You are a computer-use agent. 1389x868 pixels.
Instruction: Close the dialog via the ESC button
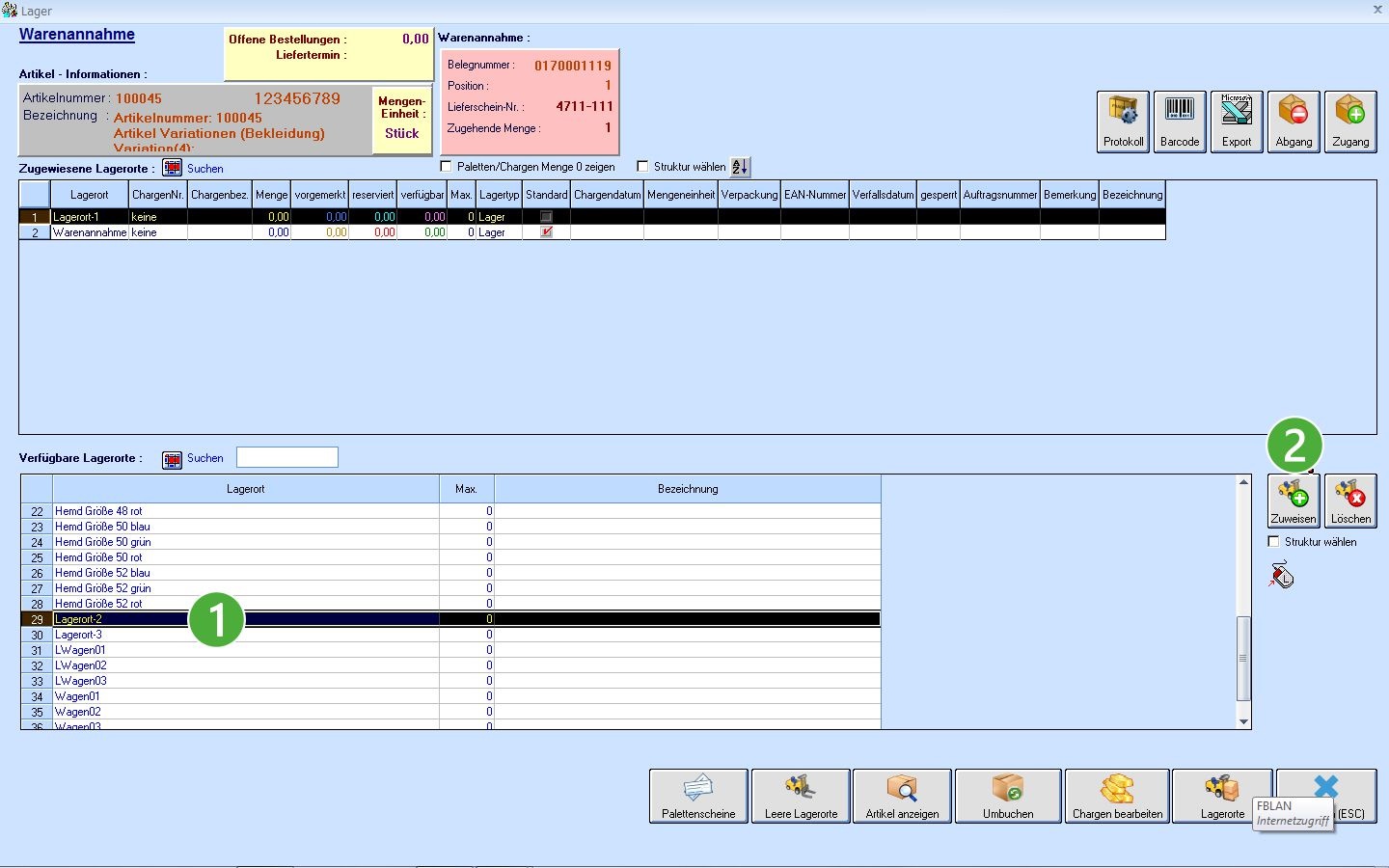coord(1326,796)
